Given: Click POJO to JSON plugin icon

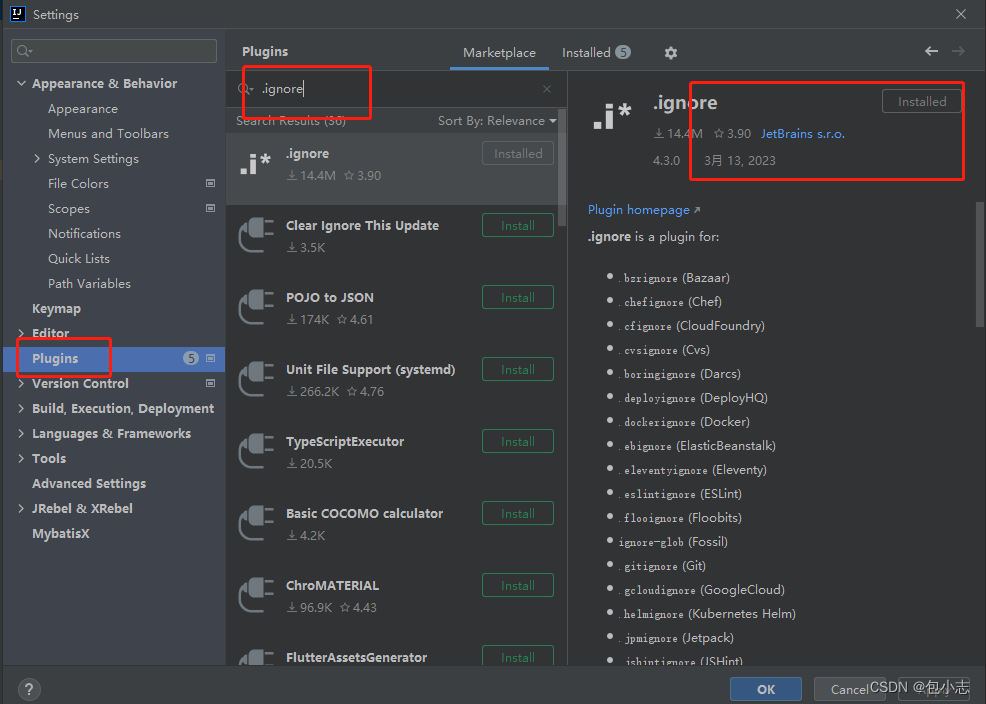Looking at the screenshot, I should pyautogui.click(x=255, y=307).
